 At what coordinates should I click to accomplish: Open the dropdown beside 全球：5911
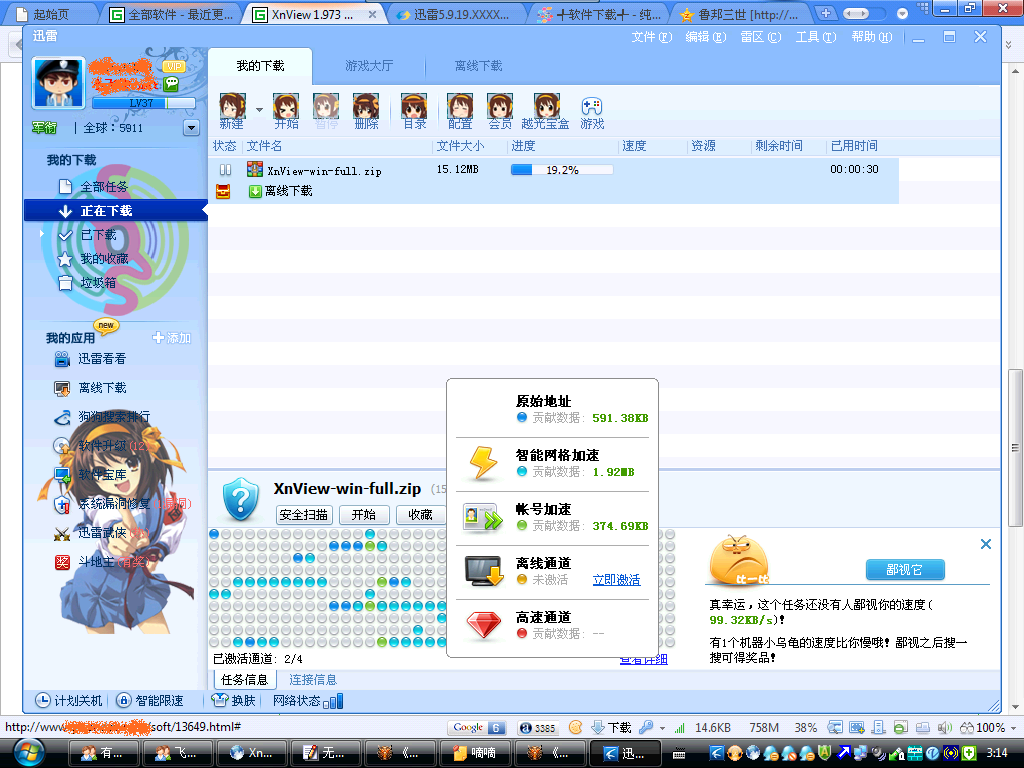(191, 127)
